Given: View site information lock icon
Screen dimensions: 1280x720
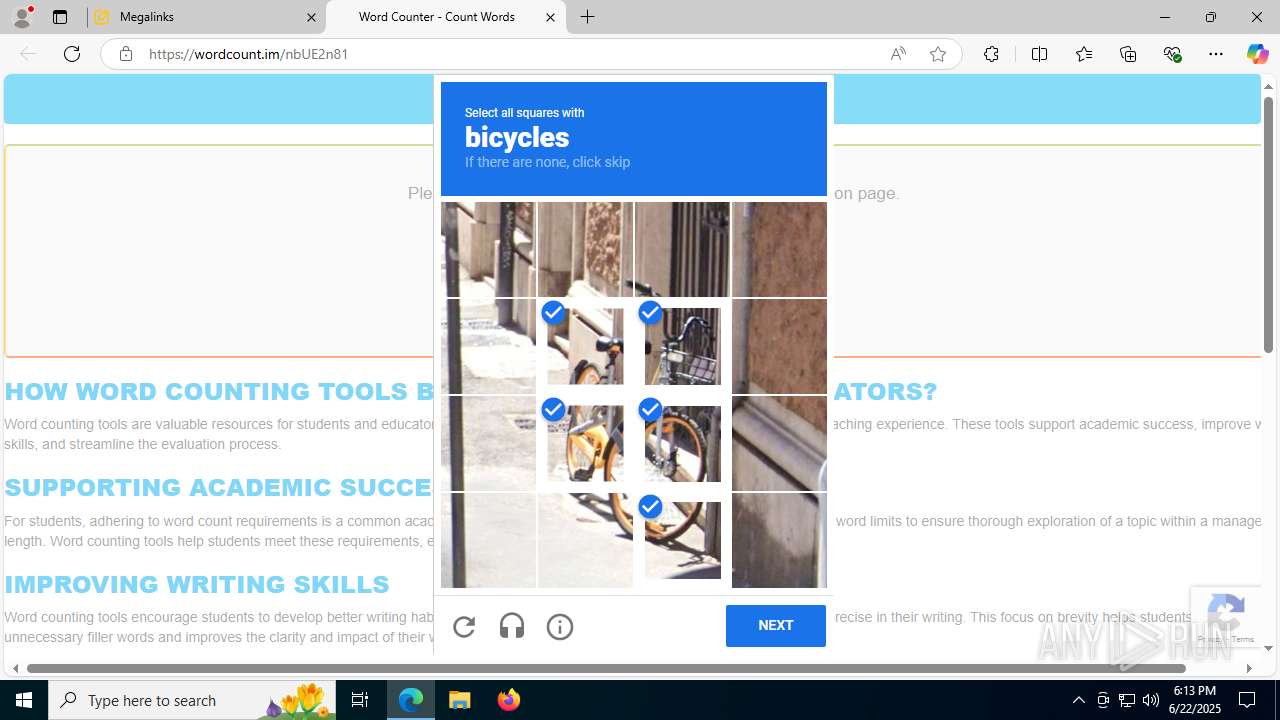Looking at the screenshot, I should pyautogui.click(x=125, y=54).
